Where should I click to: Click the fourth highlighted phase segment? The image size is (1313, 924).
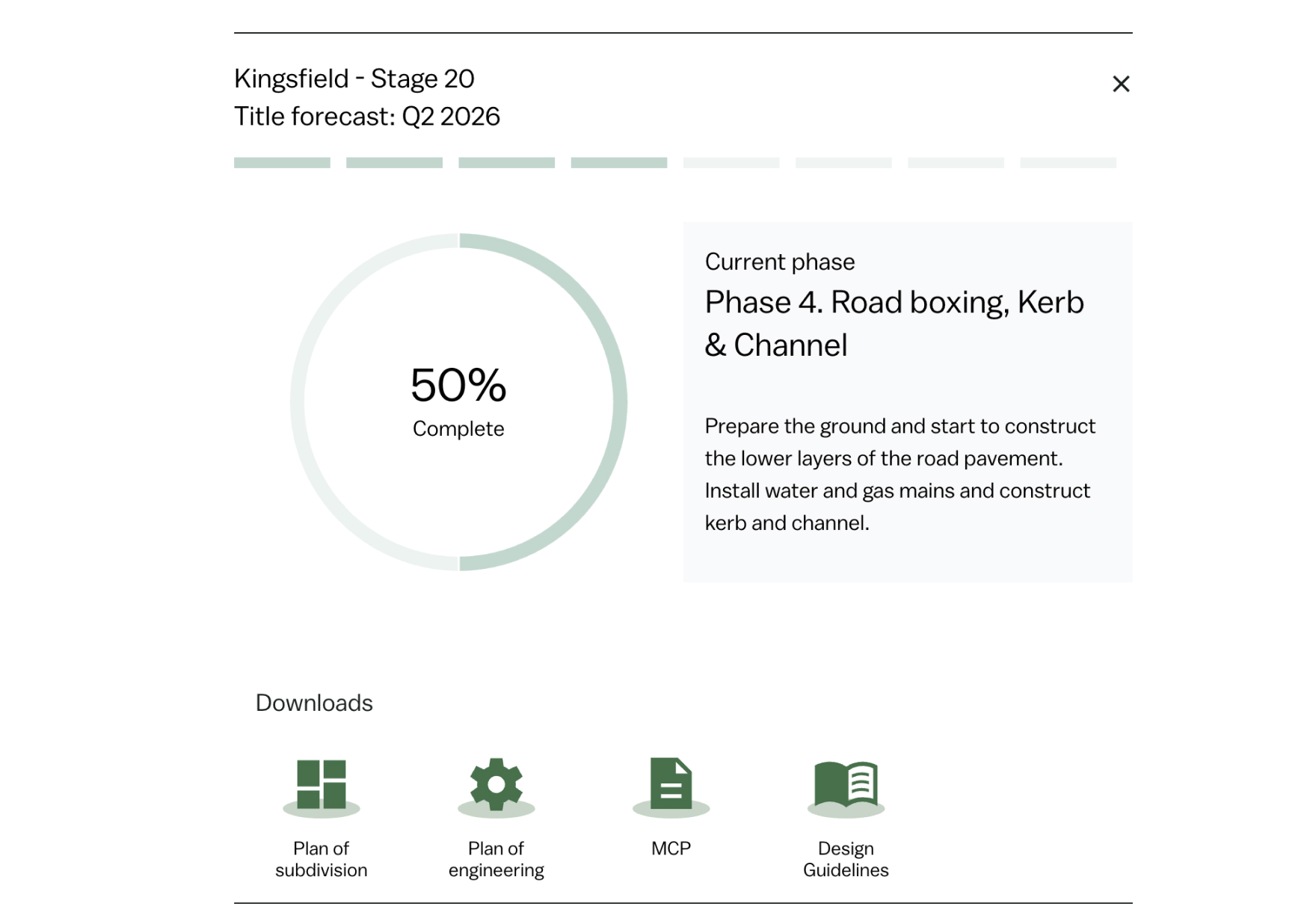tap(618, 162)
